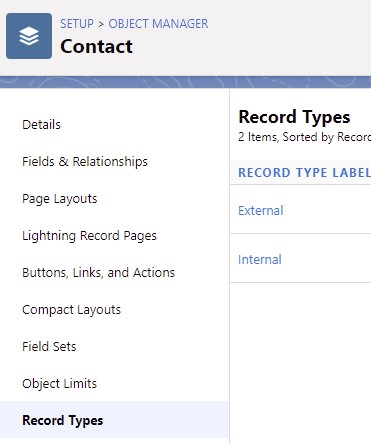Image resolution: width=371 pixels, height=444 pixels.
Task: Select the Contact object title
Action: (96, 46)
